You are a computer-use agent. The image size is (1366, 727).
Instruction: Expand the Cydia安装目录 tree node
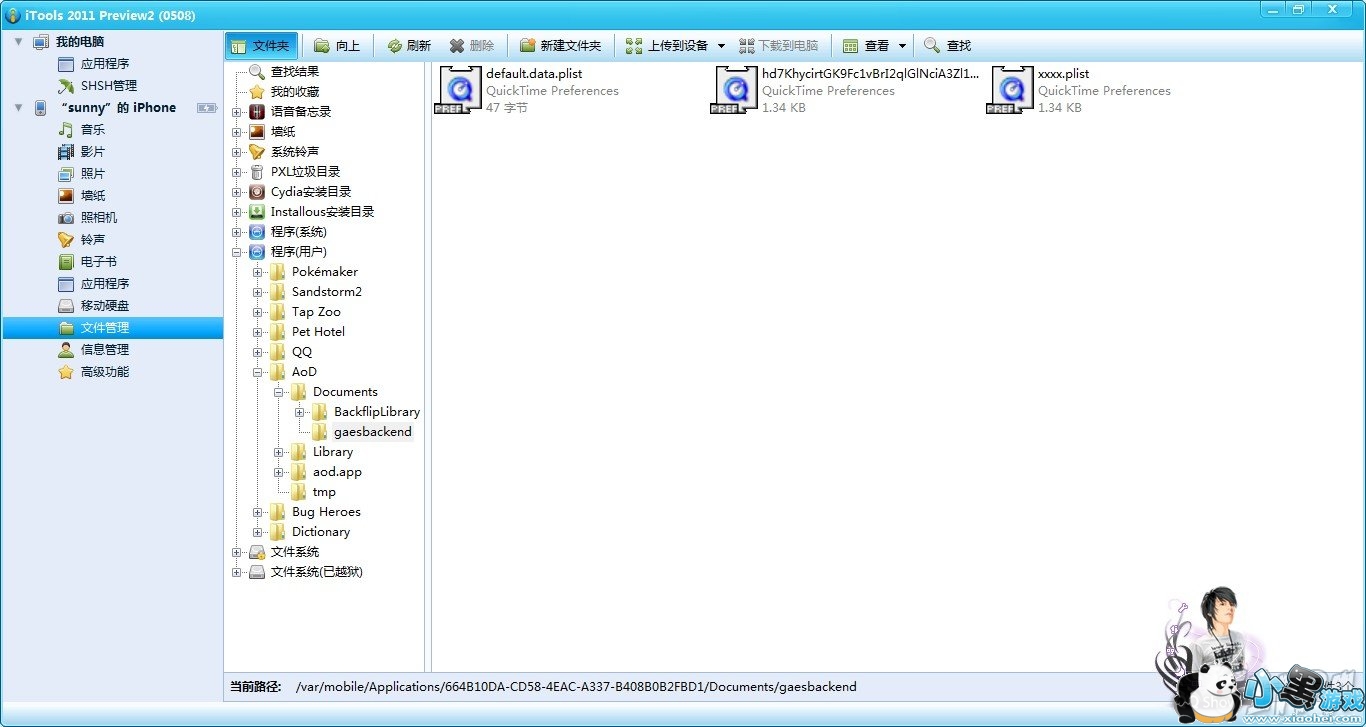click(x=237, y=192)
